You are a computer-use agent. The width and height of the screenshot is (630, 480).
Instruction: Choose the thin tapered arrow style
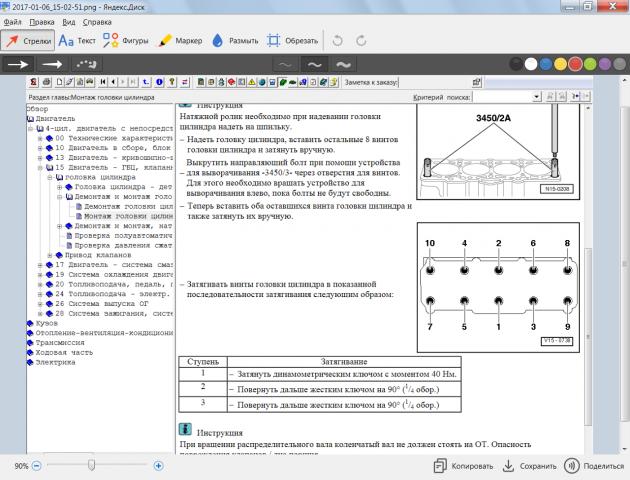[53, 64]
